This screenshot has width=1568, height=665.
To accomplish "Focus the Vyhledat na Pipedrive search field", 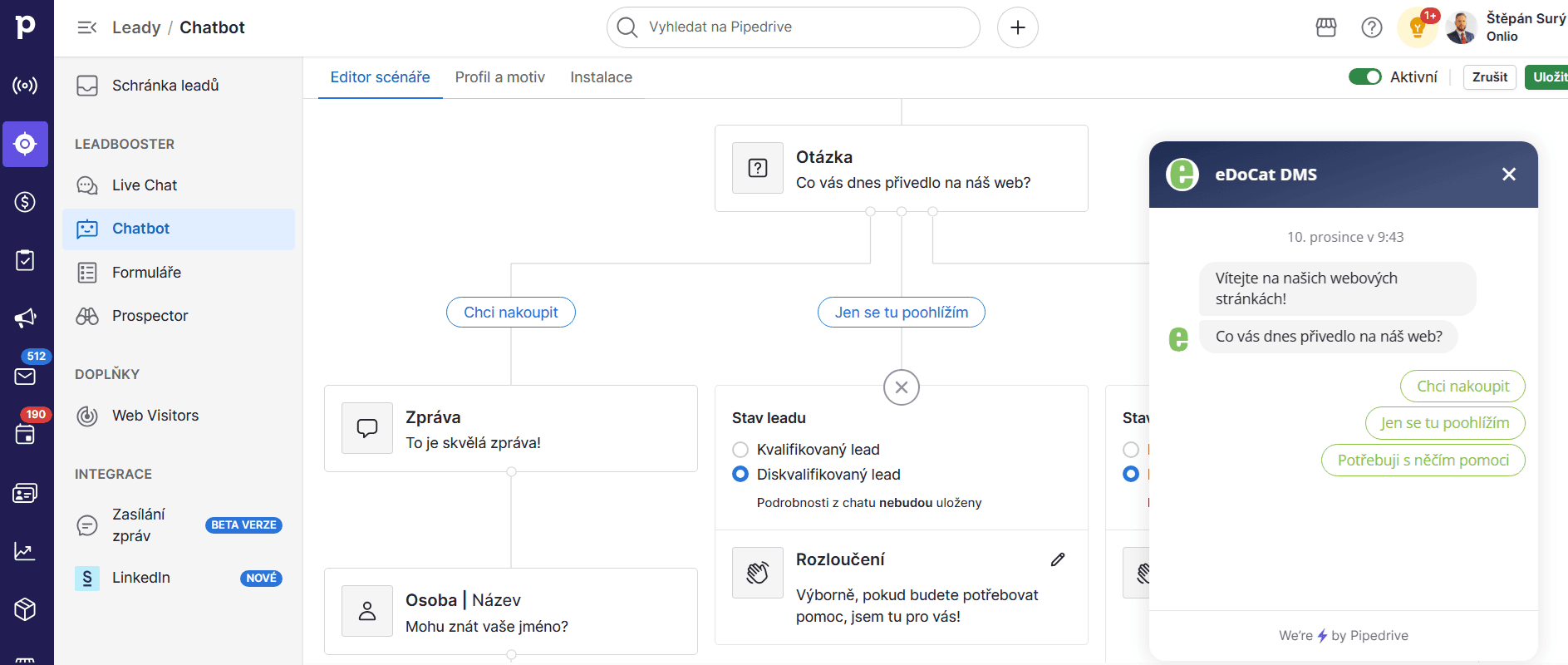I will point(794,27).
